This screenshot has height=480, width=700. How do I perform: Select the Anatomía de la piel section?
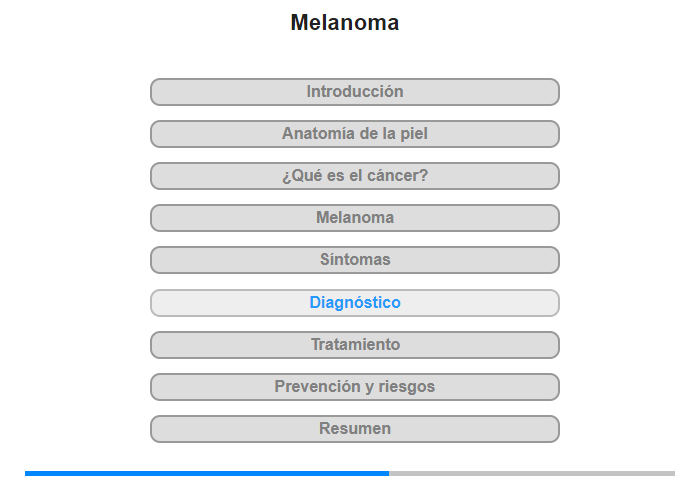point(355,134)
